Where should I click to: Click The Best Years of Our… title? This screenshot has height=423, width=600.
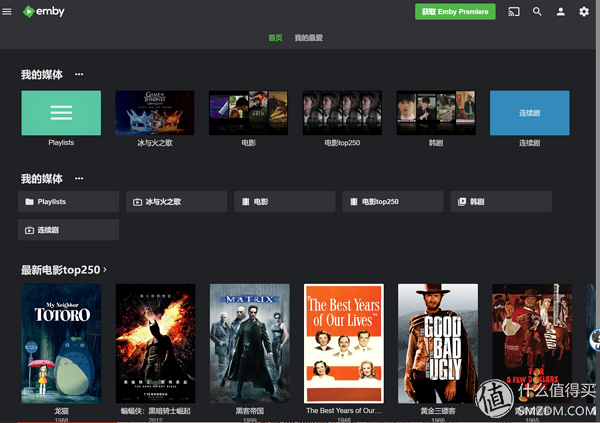tap(344, 410)
